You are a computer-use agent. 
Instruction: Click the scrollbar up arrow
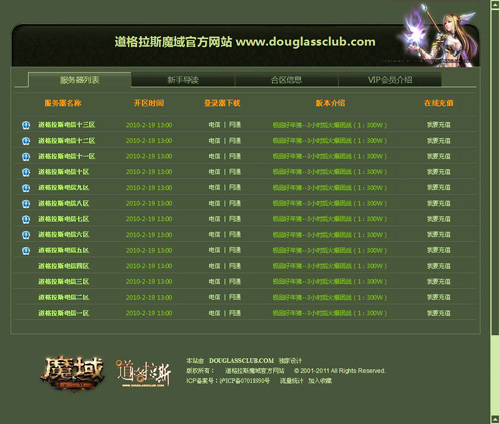(495, 4)
